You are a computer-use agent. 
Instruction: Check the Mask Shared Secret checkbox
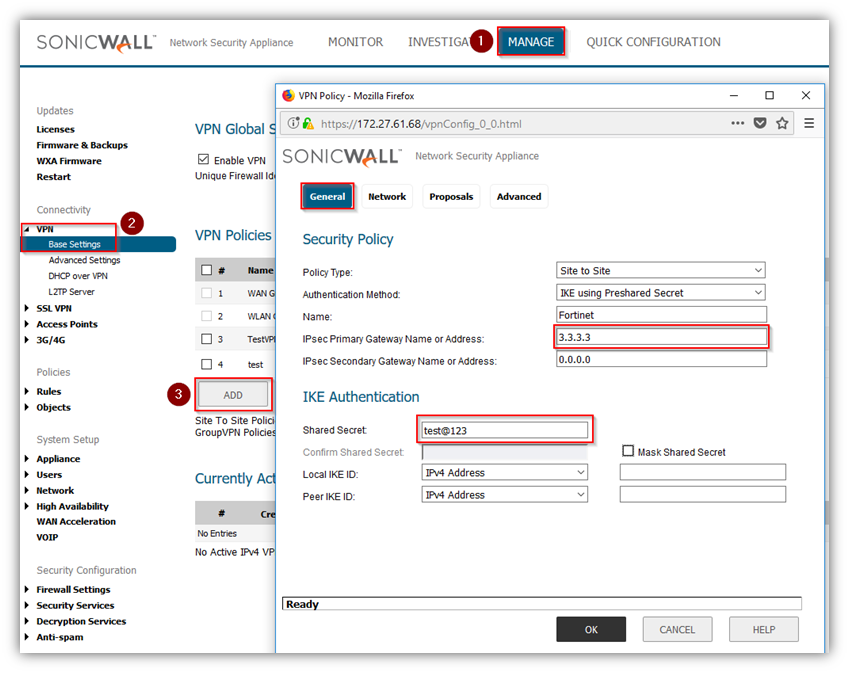(x=628, y=450)
